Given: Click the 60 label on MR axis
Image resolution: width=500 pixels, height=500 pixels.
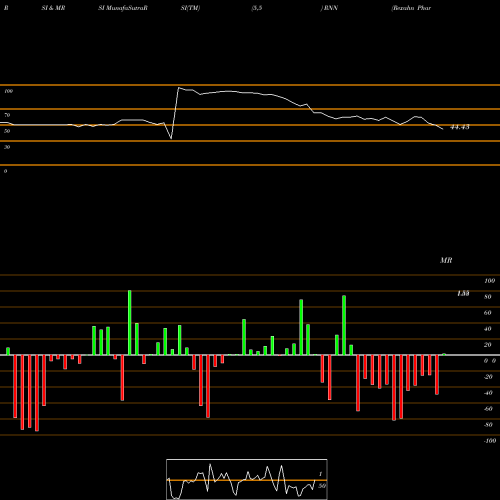Looking at the screenshot, I should [488, 313].
